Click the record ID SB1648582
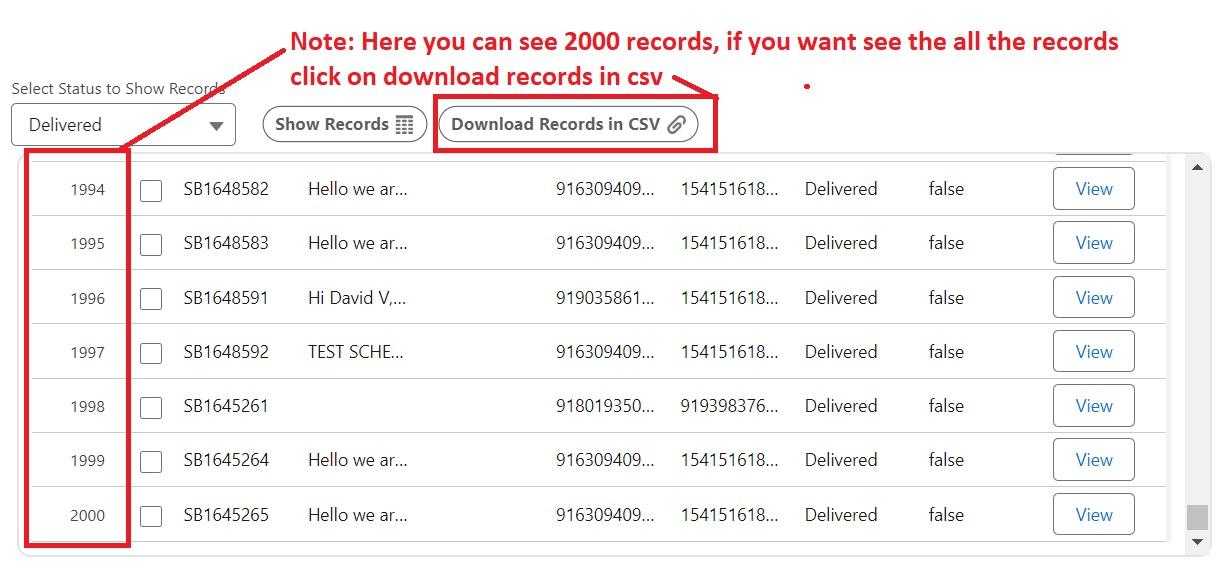1229x575 pixels. tap(226, 189)
